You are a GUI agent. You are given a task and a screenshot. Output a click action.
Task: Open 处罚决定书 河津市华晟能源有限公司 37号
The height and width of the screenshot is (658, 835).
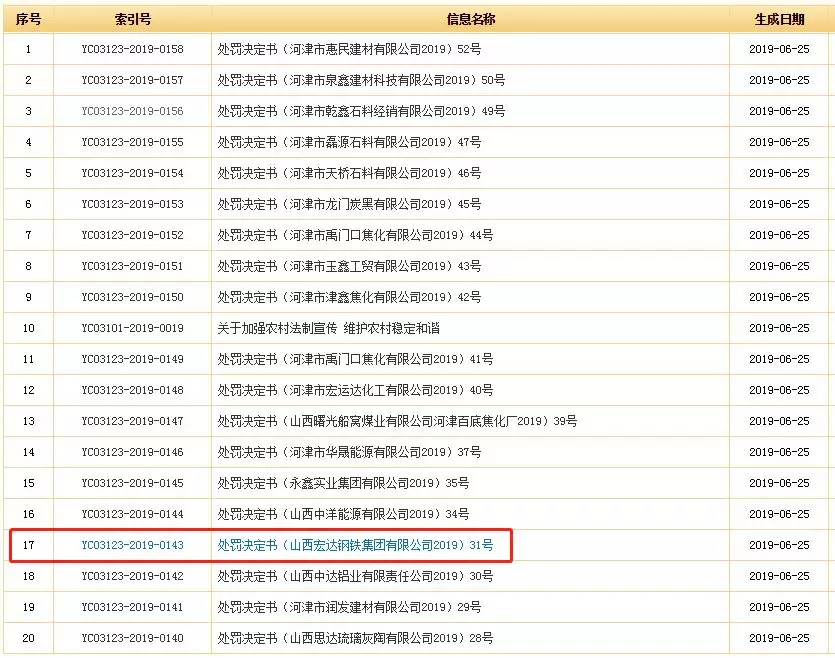pos(349,451)
